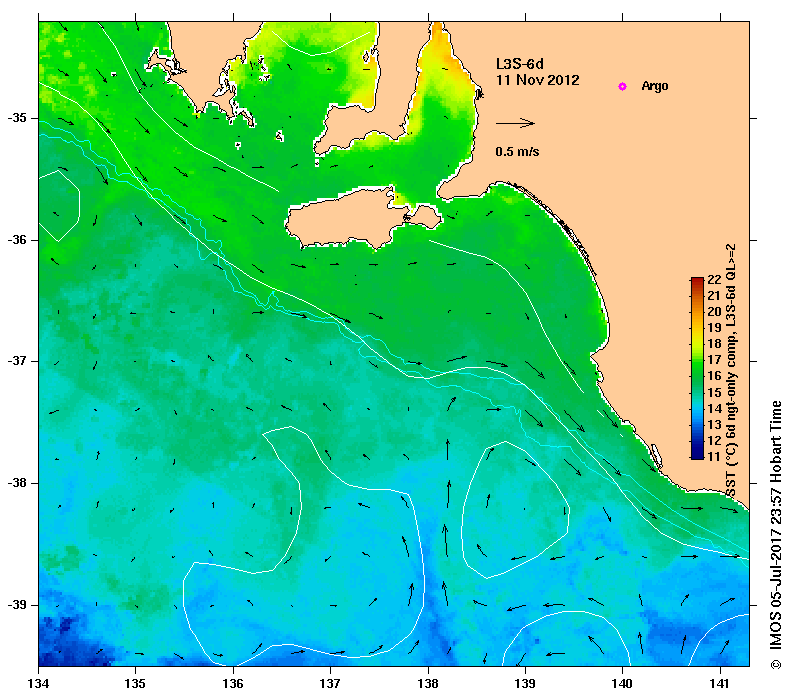791x700 pixels.
Task: Click the '21' color bar value
Action: tap(714, 296)
